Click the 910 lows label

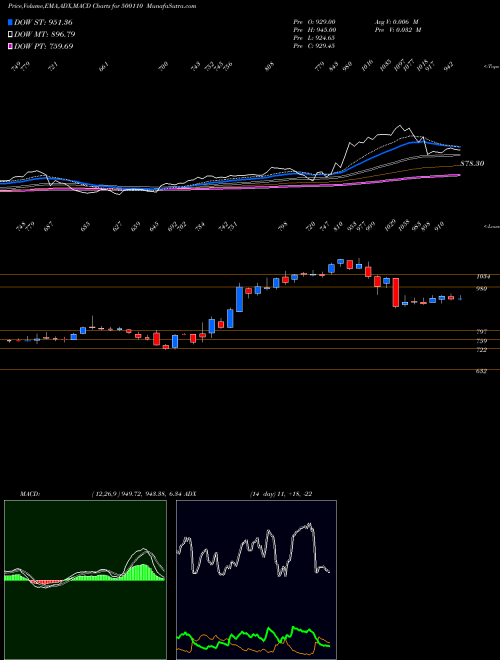439,227
